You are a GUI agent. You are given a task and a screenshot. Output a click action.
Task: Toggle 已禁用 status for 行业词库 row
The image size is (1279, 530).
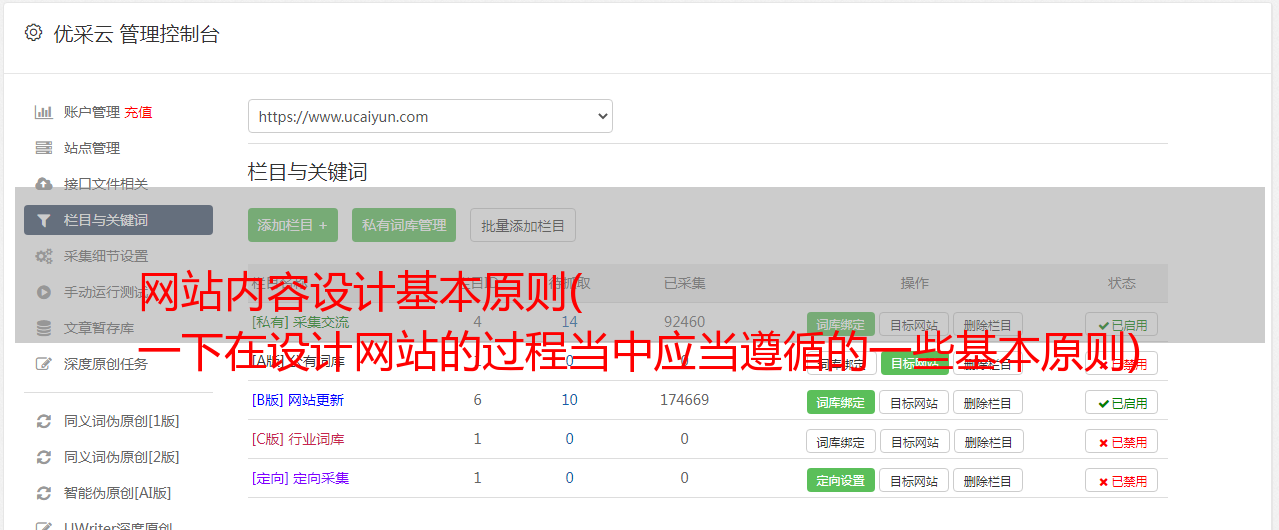(x=1121, y=441)
